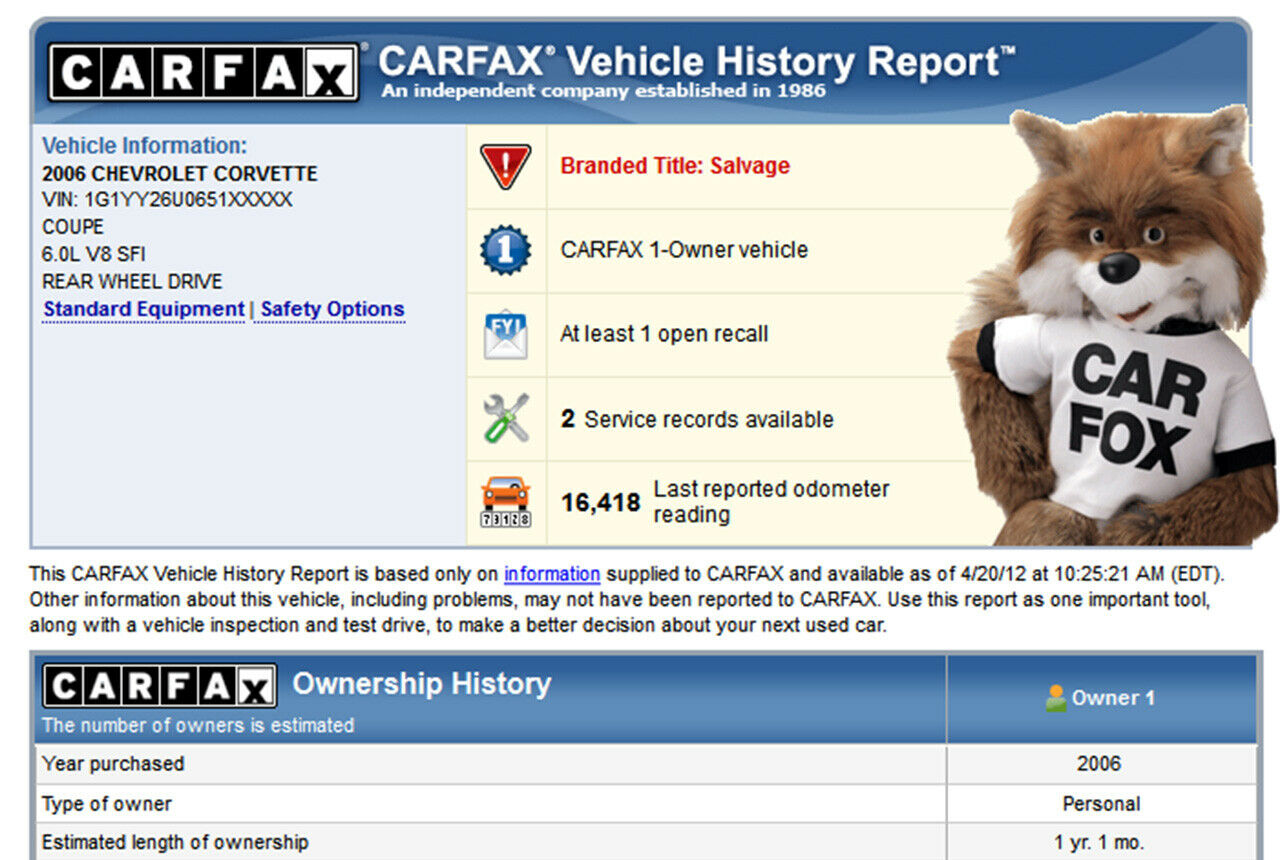Click the Car Fox mascot image
This screenshot has width=1280, height=860.
pos(1112,326)
